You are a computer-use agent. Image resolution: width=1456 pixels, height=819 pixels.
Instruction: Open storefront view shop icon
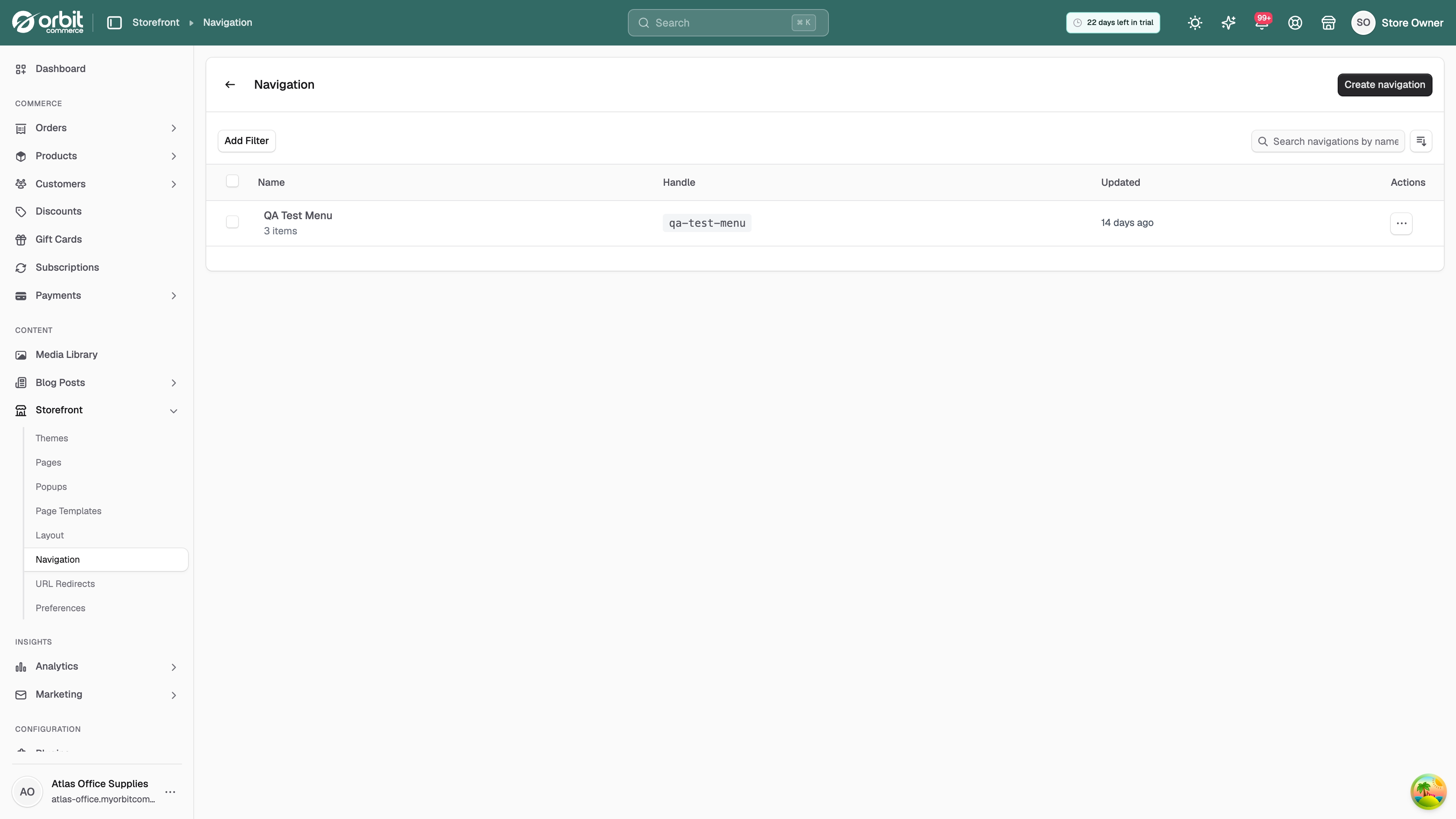(1328, 23)
